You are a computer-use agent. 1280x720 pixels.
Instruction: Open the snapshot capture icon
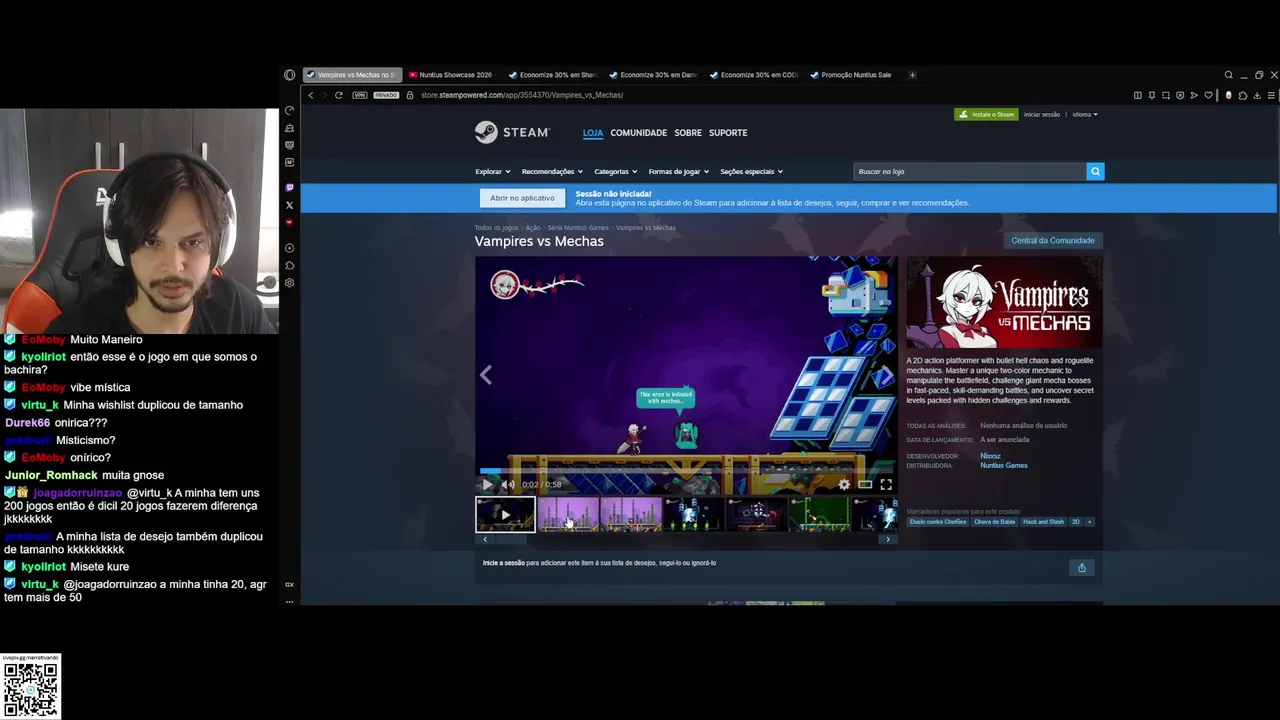(1166, 95)
